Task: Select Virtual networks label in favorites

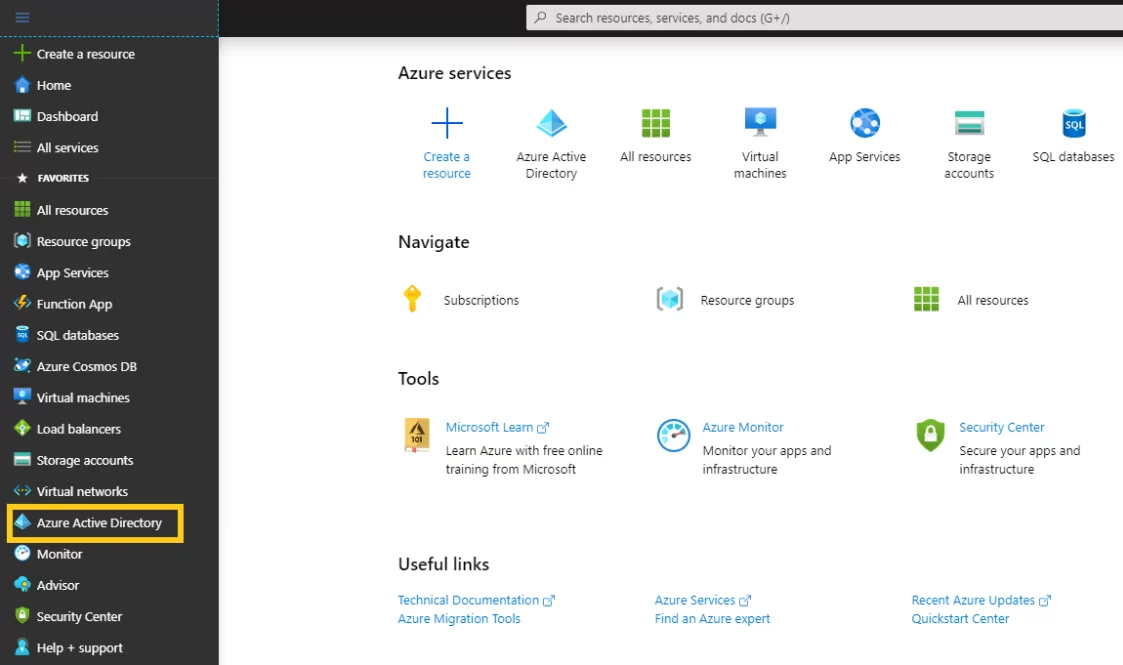Action: pyautogui.click(x=82, y=491)
